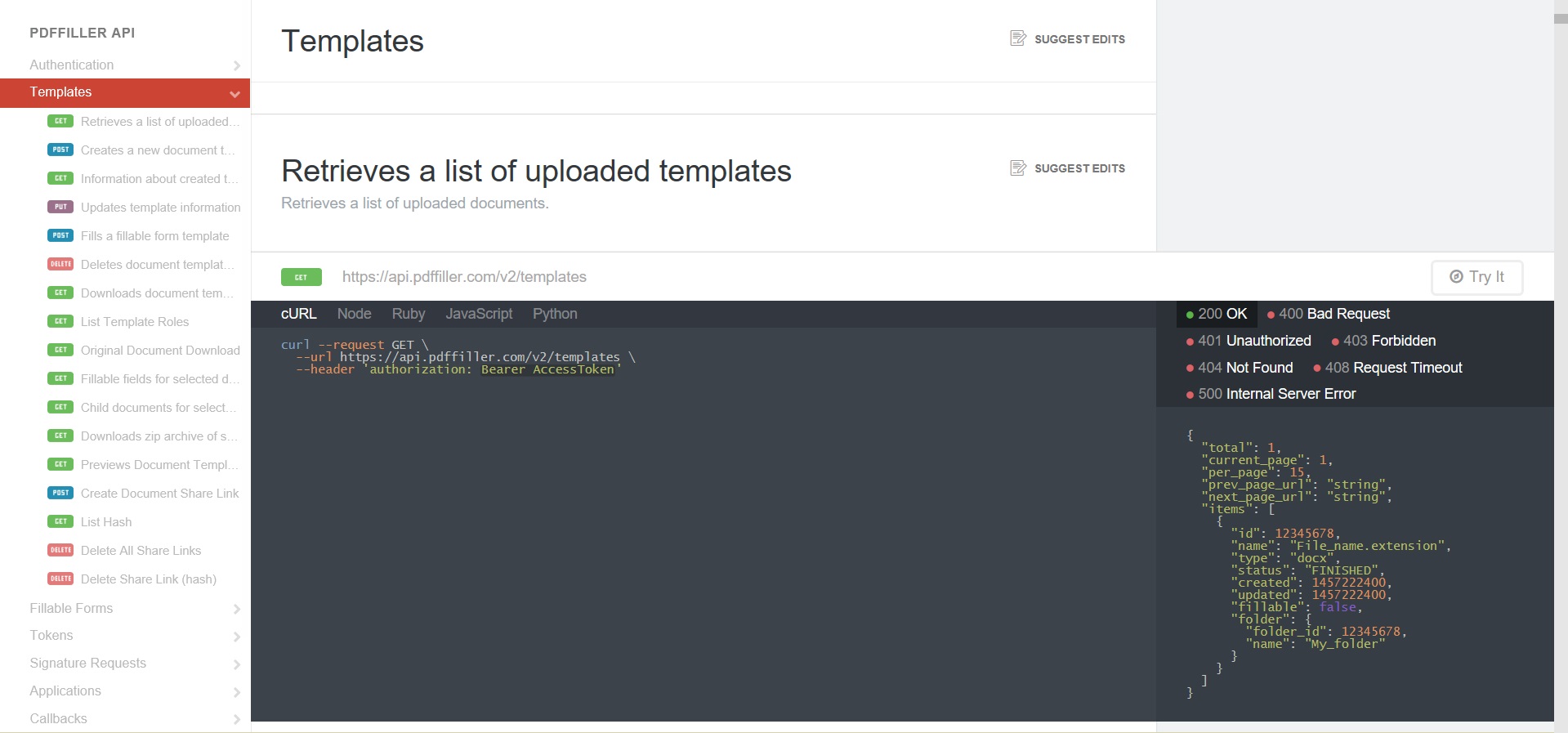
Task: Open Fills a fillable form template link
Action: coord(155,235)
